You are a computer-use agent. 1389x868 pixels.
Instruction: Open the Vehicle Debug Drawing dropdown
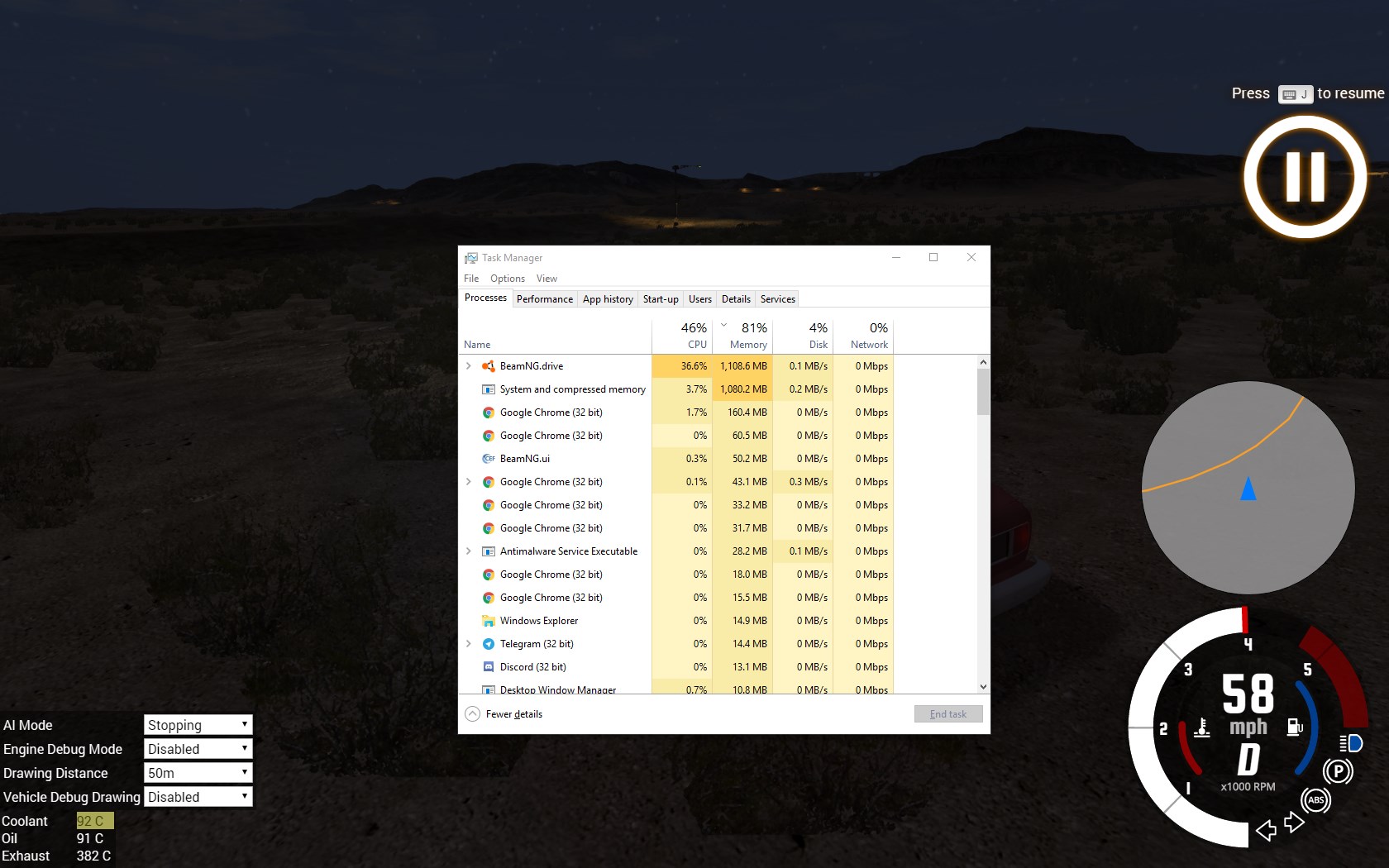point(198,797)
